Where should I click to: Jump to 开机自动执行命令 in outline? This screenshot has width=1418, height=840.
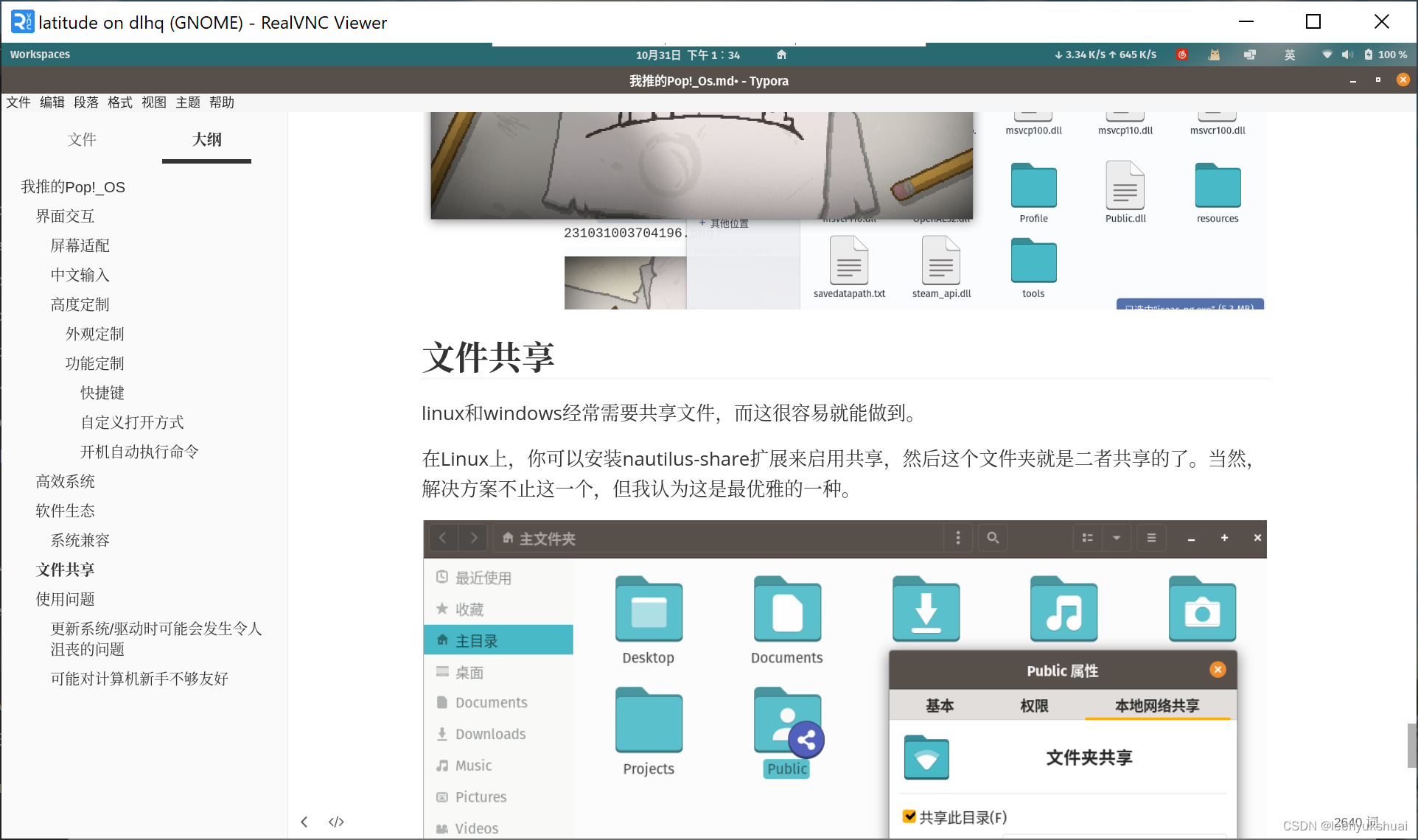tap(139, 452)
